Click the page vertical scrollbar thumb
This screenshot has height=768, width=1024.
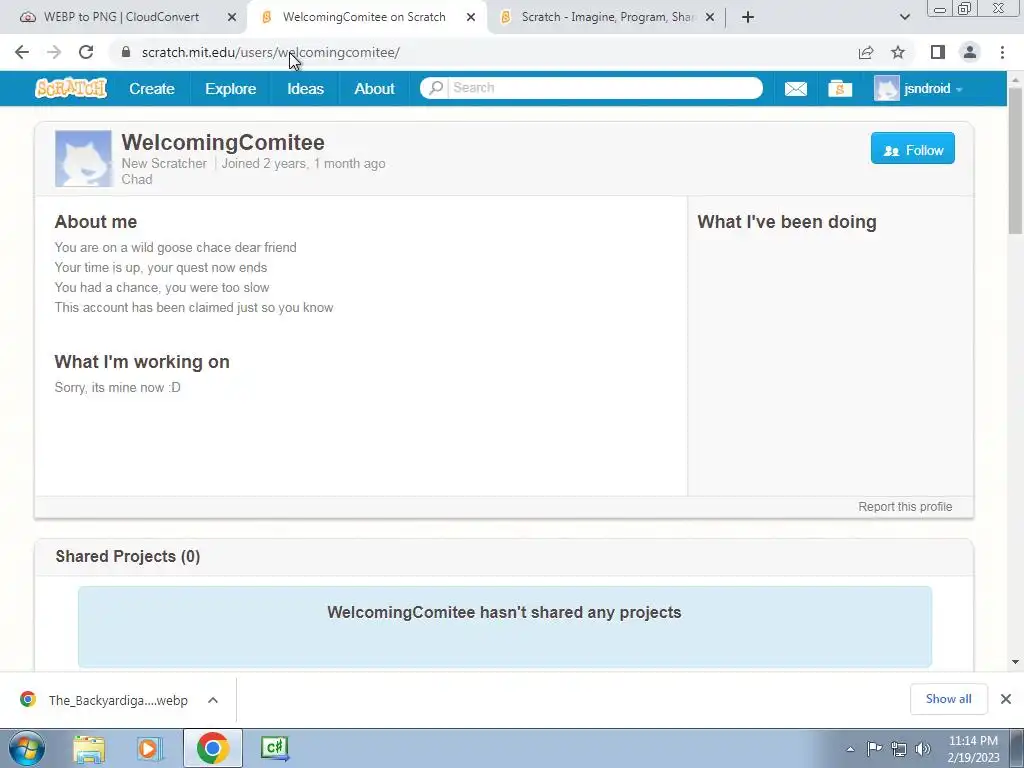point(1016,159)
